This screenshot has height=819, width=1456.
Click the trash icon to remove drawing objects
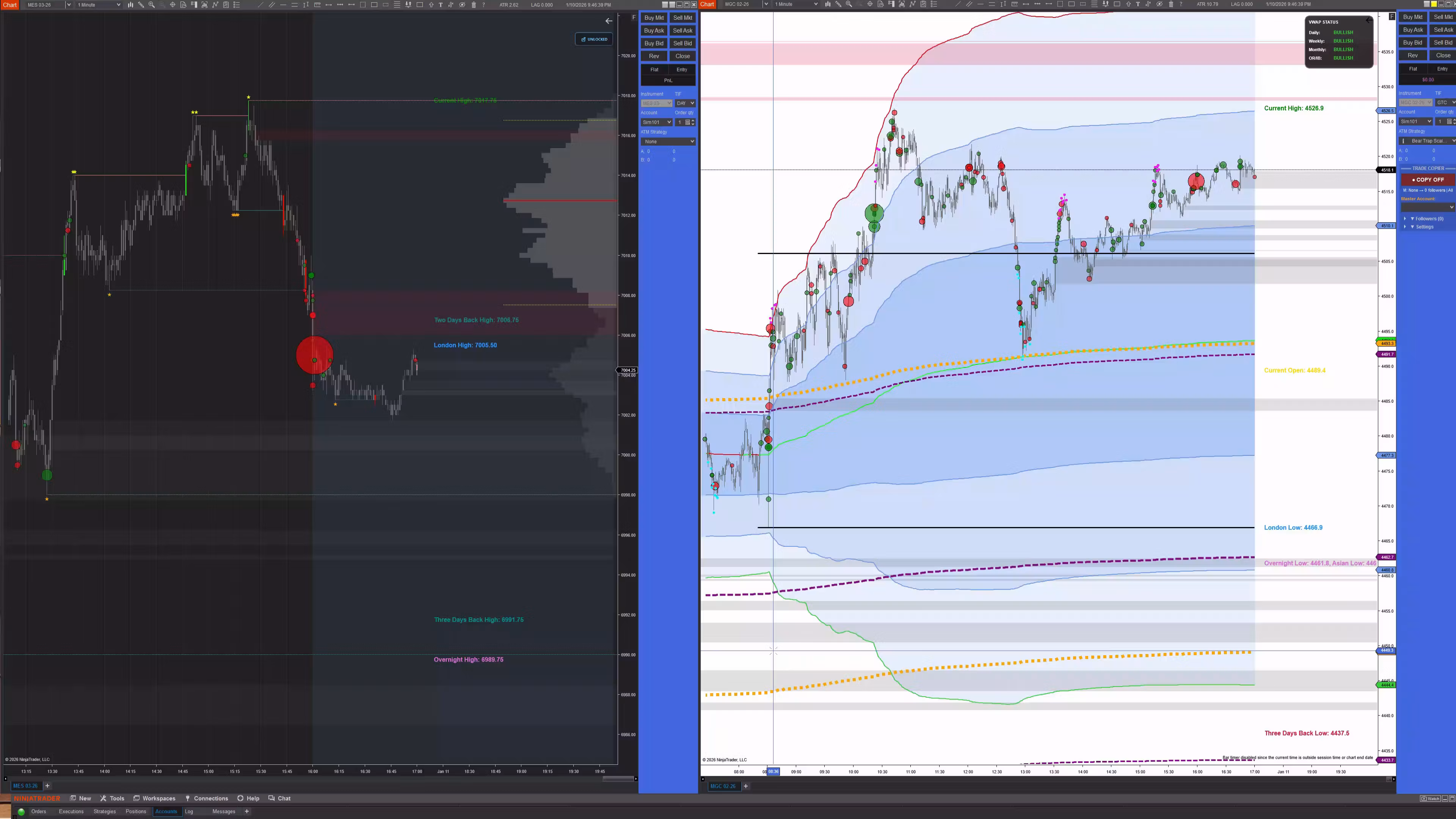pos(474,4)
